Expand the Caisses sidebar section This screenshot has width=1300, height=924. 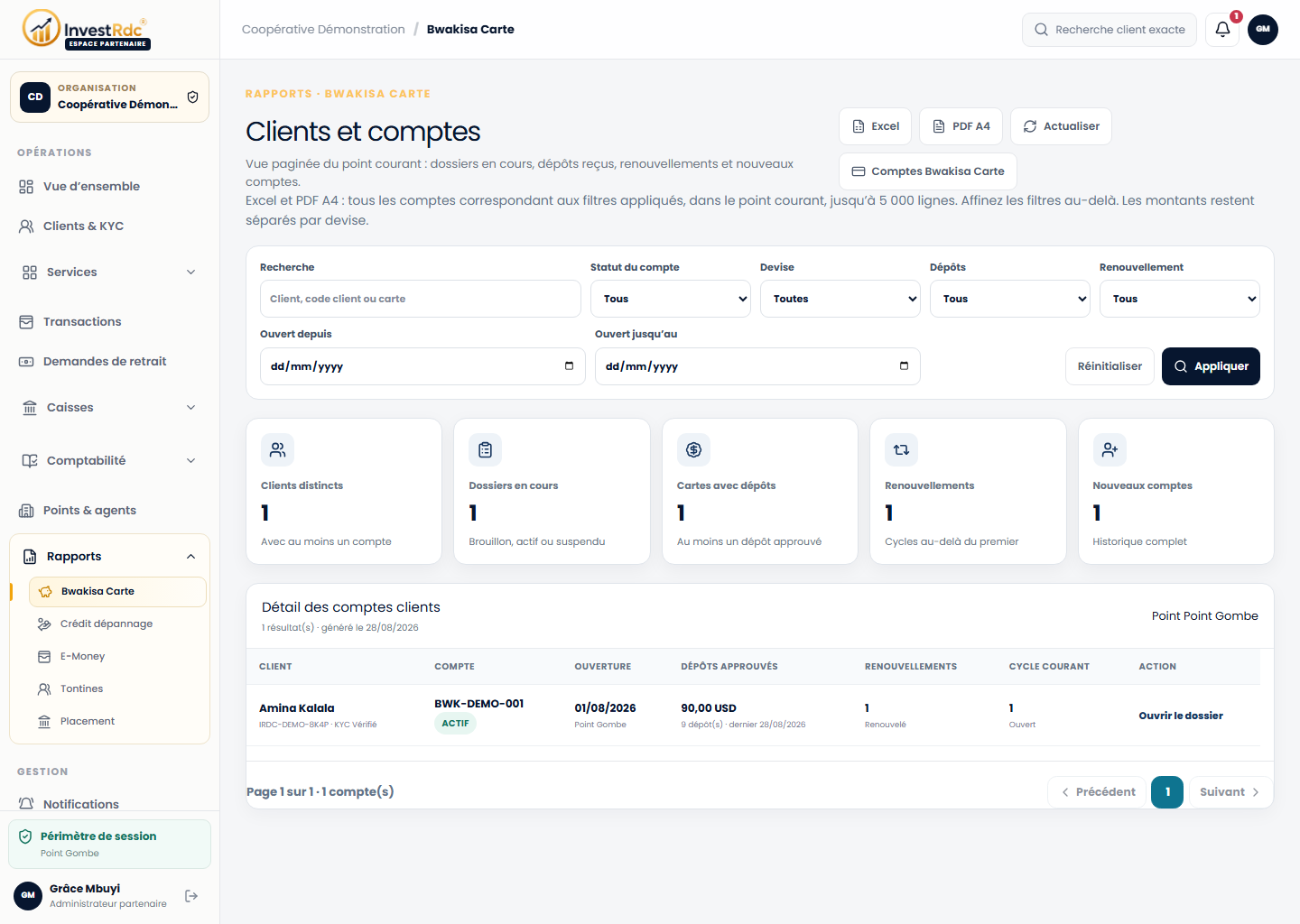tap(109, 407)
